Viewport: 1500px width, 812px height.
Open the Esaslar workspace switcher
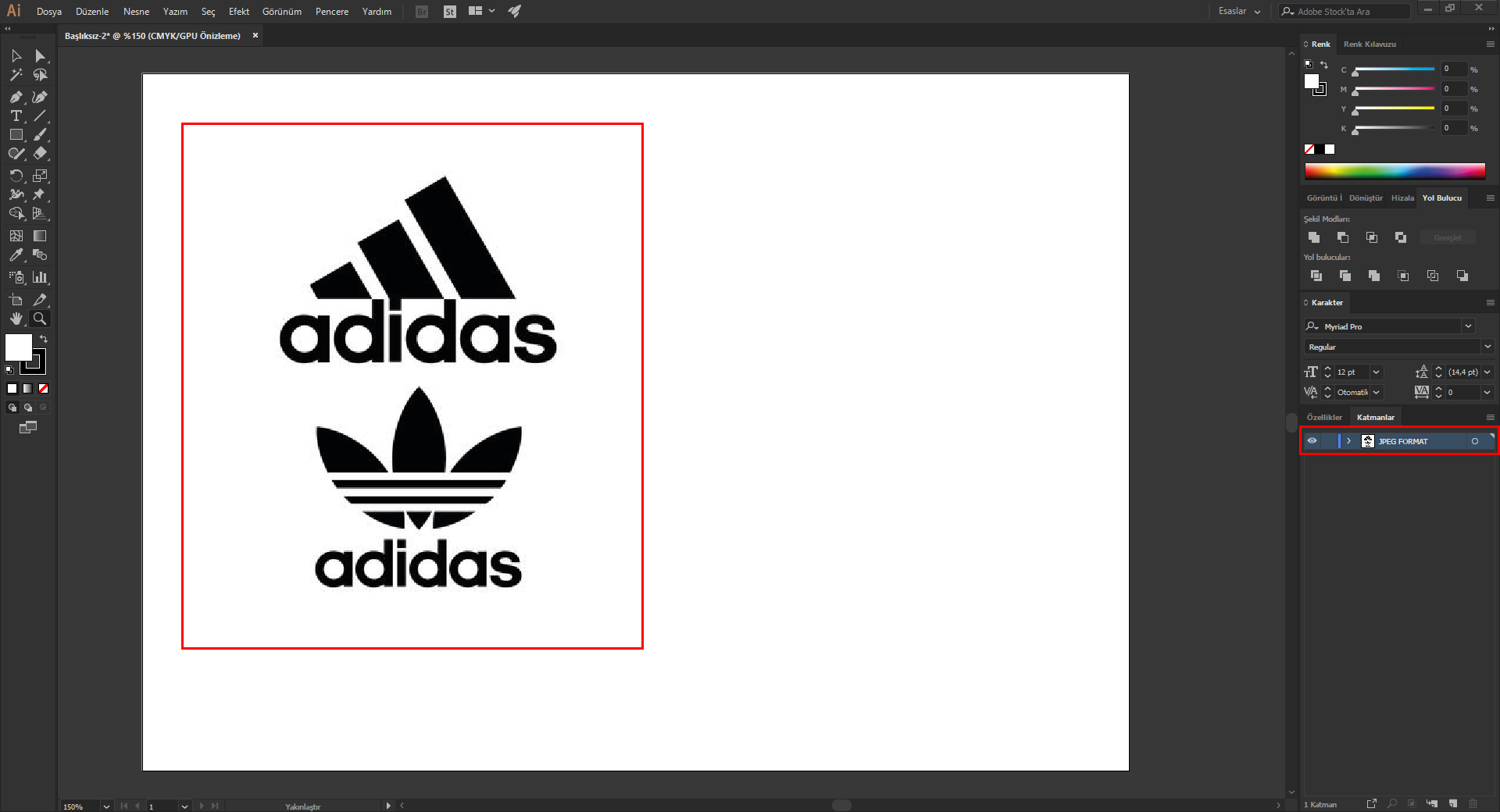[x=1239, y=12]
